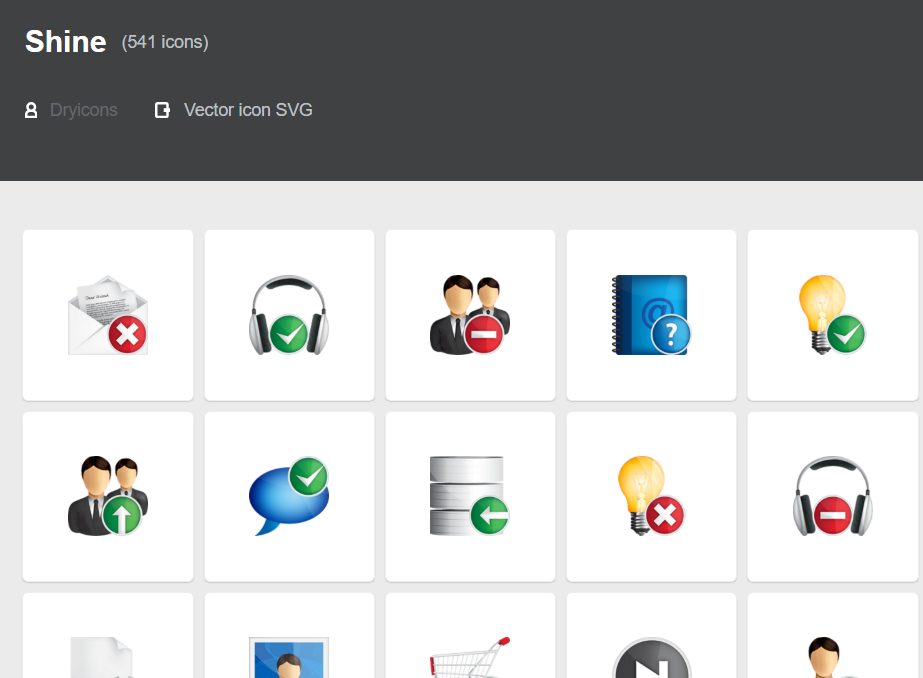This screenshot has width=923, height=678.
Task: Click the Shine pack title
Action: click(x=66, y=41)
